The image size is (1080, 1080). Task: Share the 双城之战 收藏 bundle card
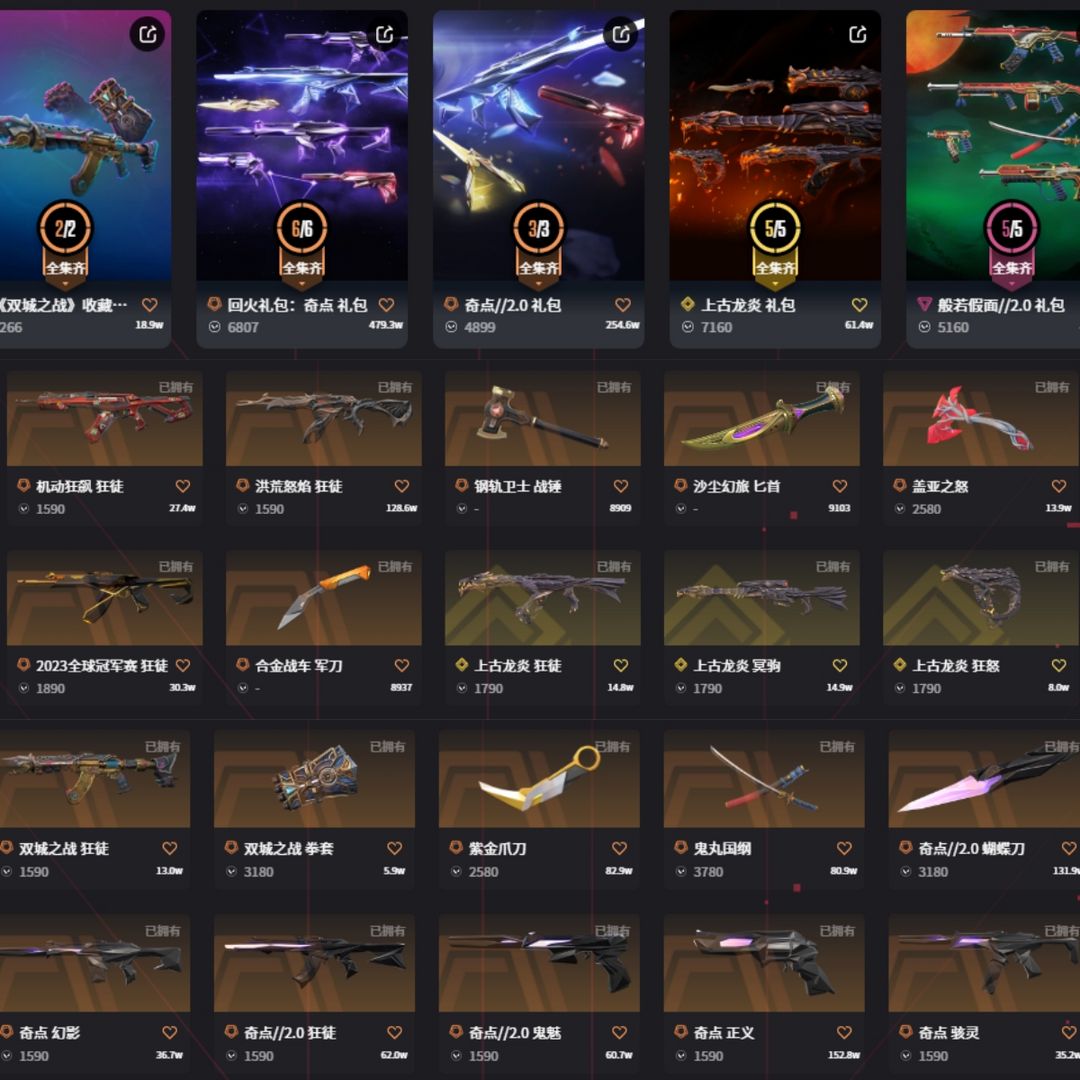[147, 34]
